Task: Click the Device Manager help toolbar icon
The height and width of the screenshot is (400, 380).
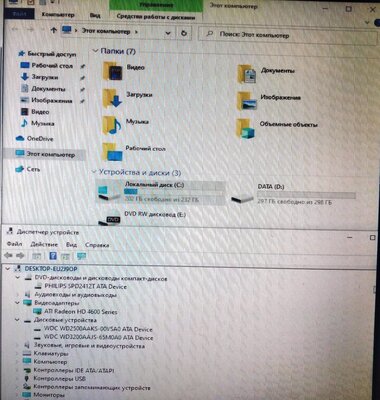Action: click(53, 256)
